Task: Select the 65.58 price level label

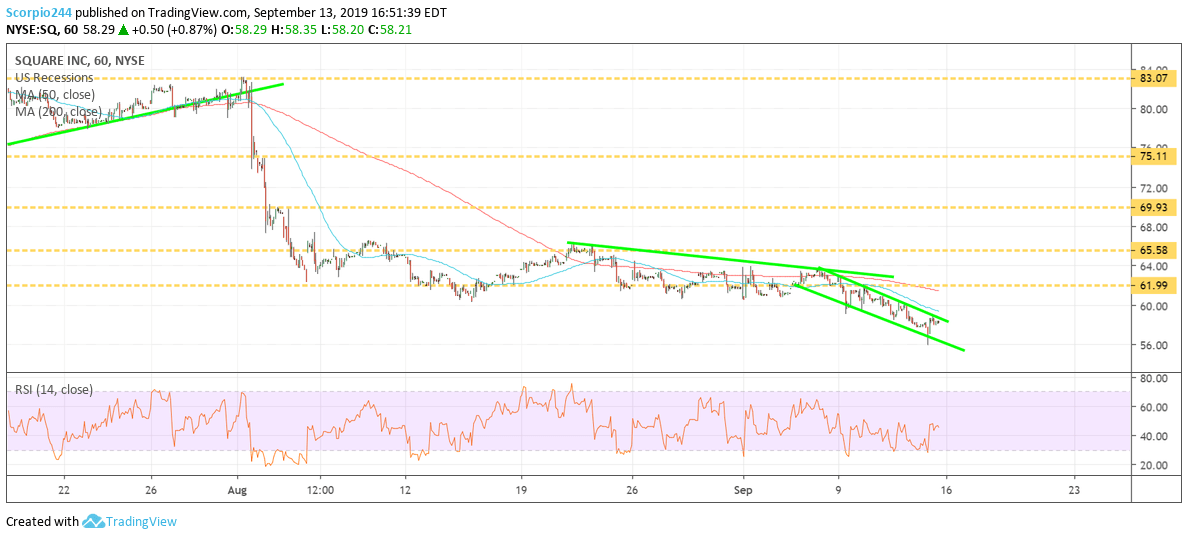Action: tap(1155, 250)
